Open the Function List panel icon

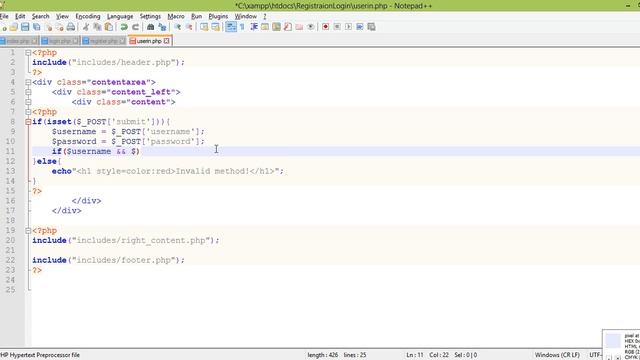pos(288,27)
